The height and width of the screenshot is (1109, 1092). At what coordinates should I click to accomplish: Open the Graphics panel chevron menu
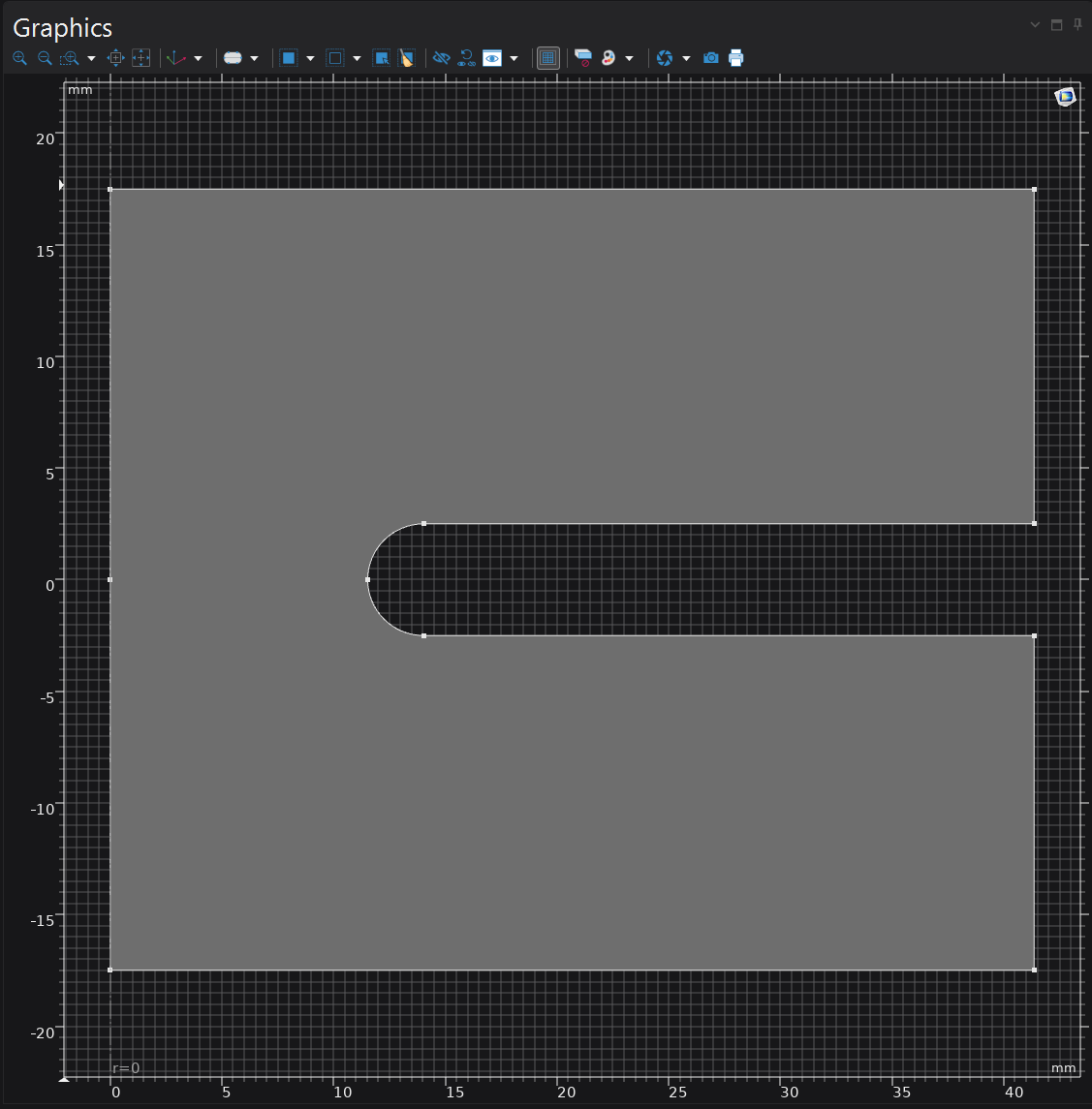tap(1035, 25)
